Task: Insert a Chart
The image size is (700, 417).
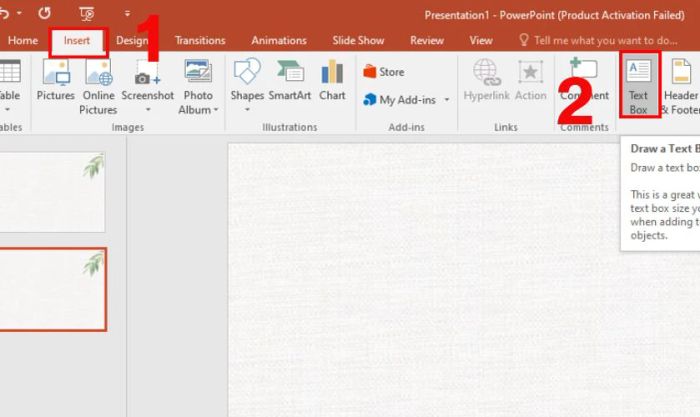Action: coord(332,79)
